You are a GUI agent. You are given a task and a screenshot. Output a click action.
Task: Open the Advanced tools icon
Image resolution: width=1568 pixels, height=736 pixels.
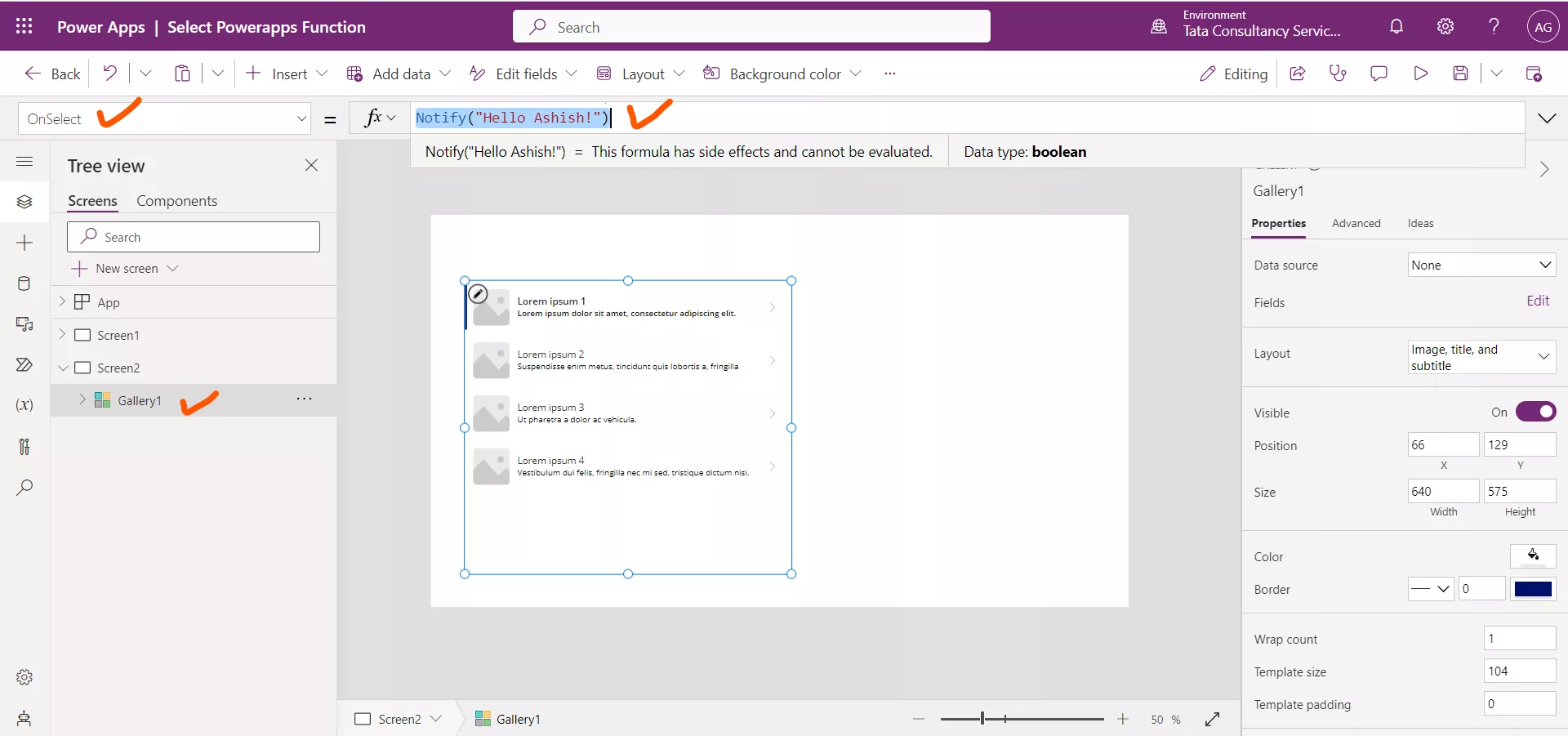(24, 446)
